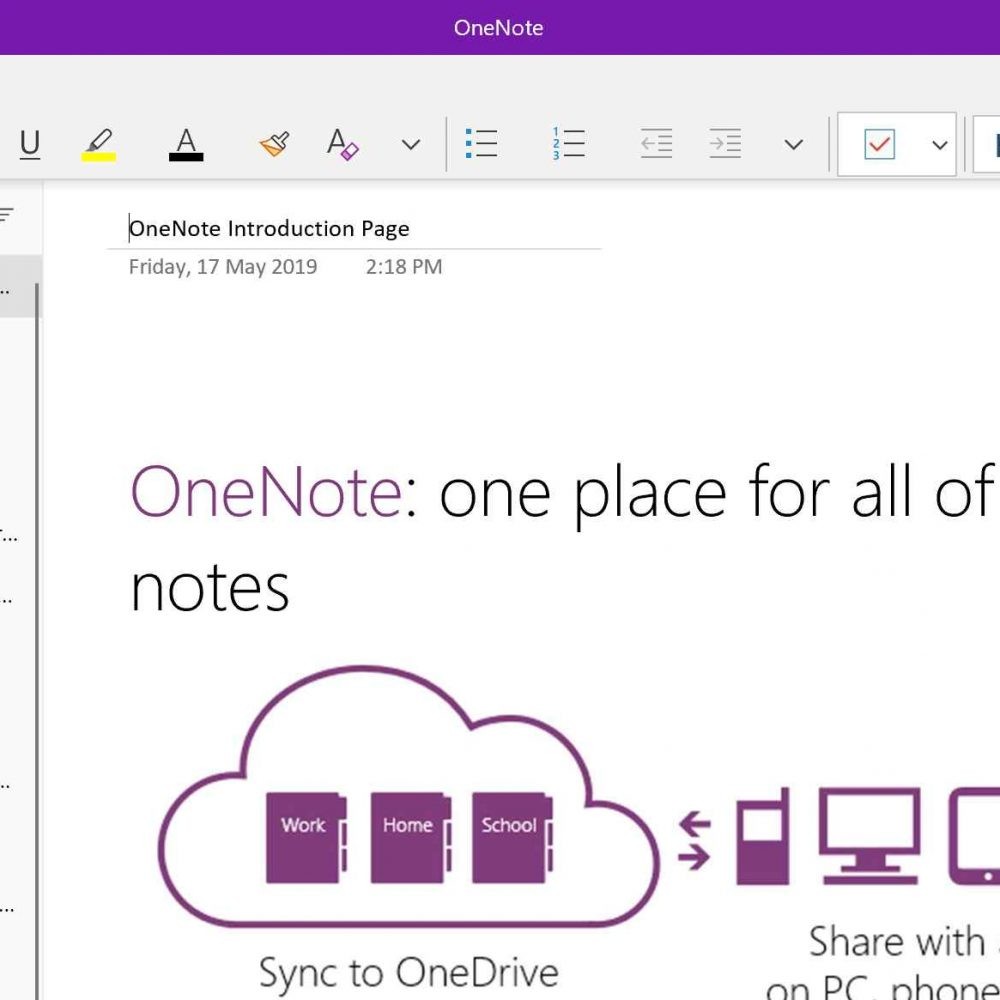Image resolution: width=1000 pixels, height=1000 pixels.
Task: Expand more font formatting options chevron
Action: [x=411, y=145]
